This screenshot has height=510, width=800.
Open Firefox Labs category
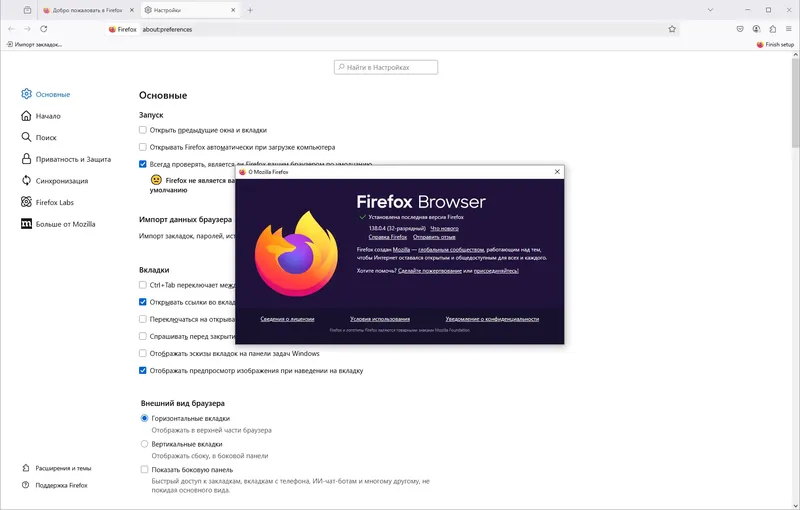pos(47,202)
